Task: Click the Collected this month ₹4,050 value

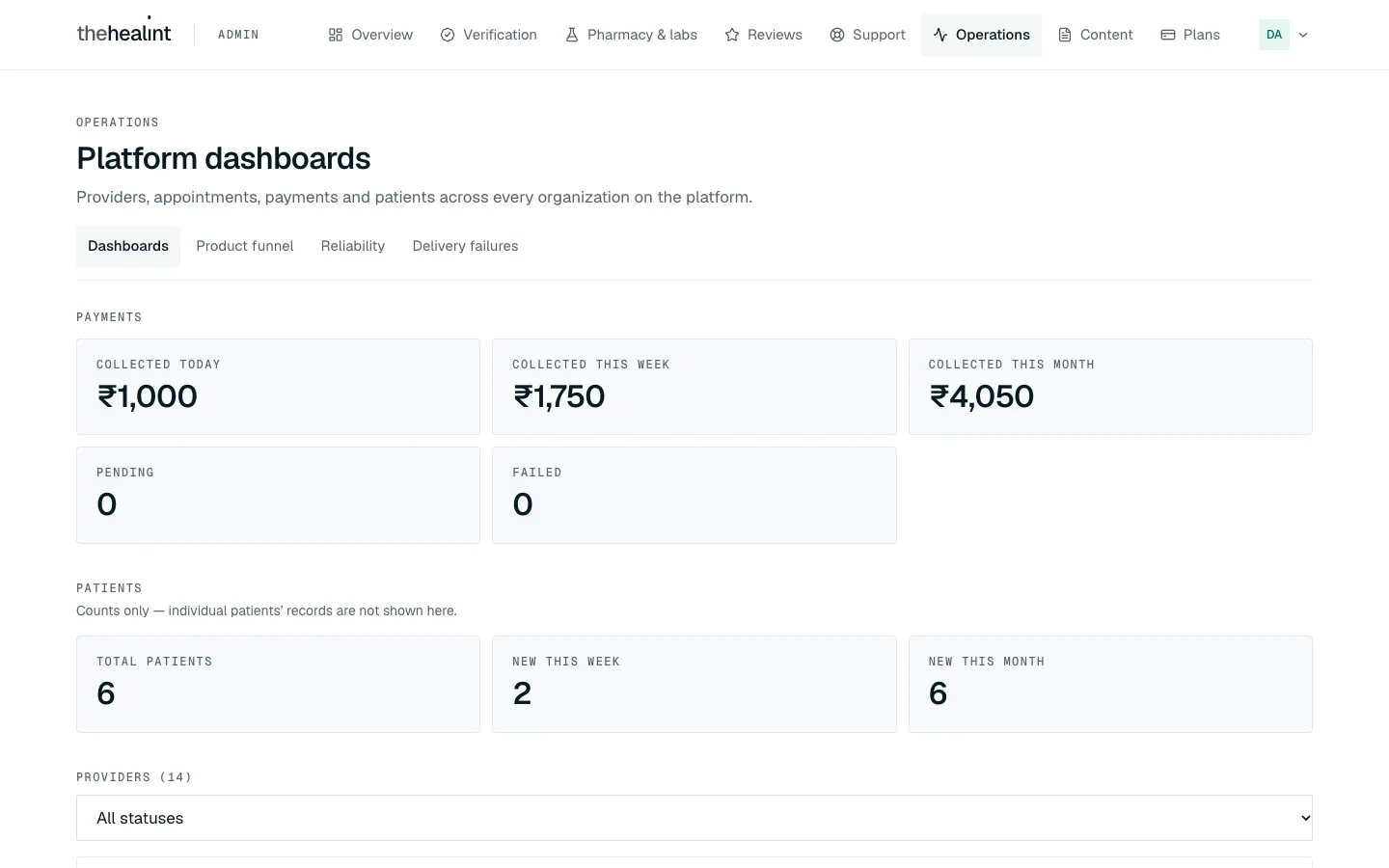Action: click(x=982, y=396)
